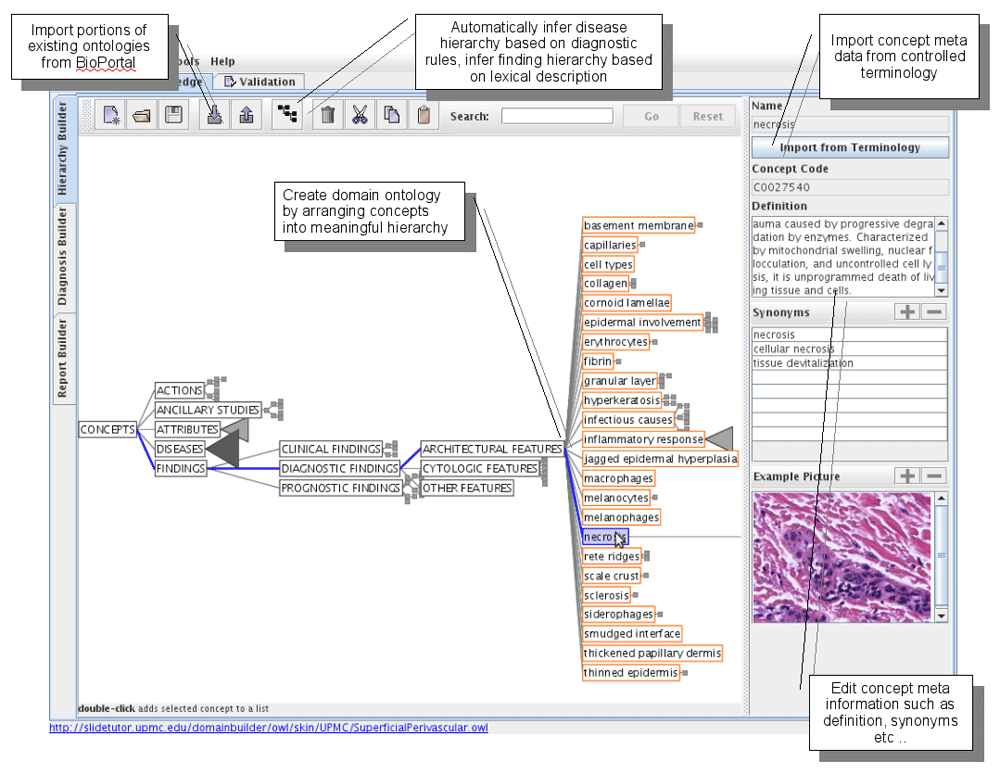The image size is (1000, 774).
Task: Select the cornoid lamellae concept
Action: (x=627, y=302)
